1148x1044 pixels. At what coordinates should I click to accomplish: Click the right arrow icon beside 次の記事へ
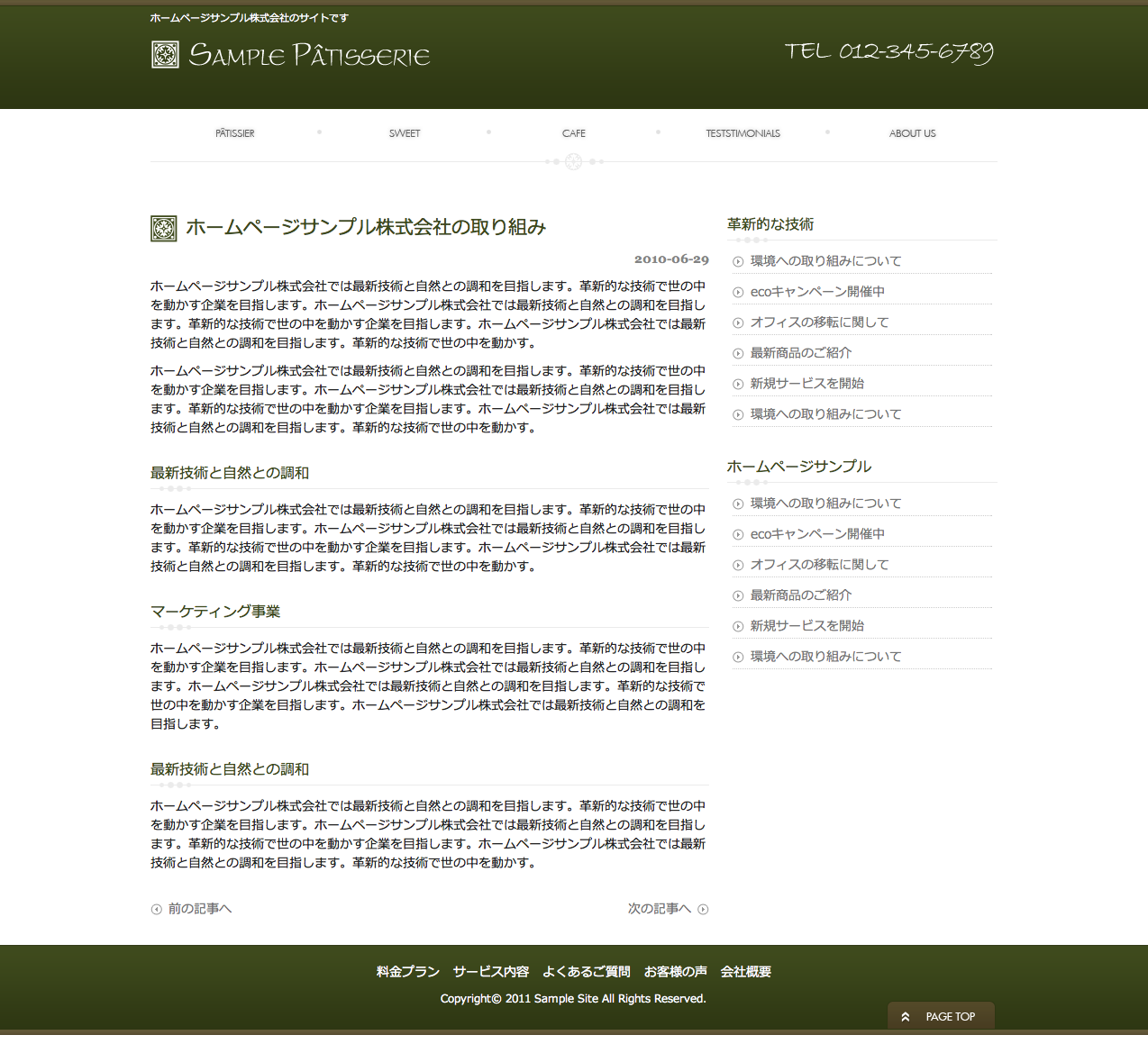(703, 910)
